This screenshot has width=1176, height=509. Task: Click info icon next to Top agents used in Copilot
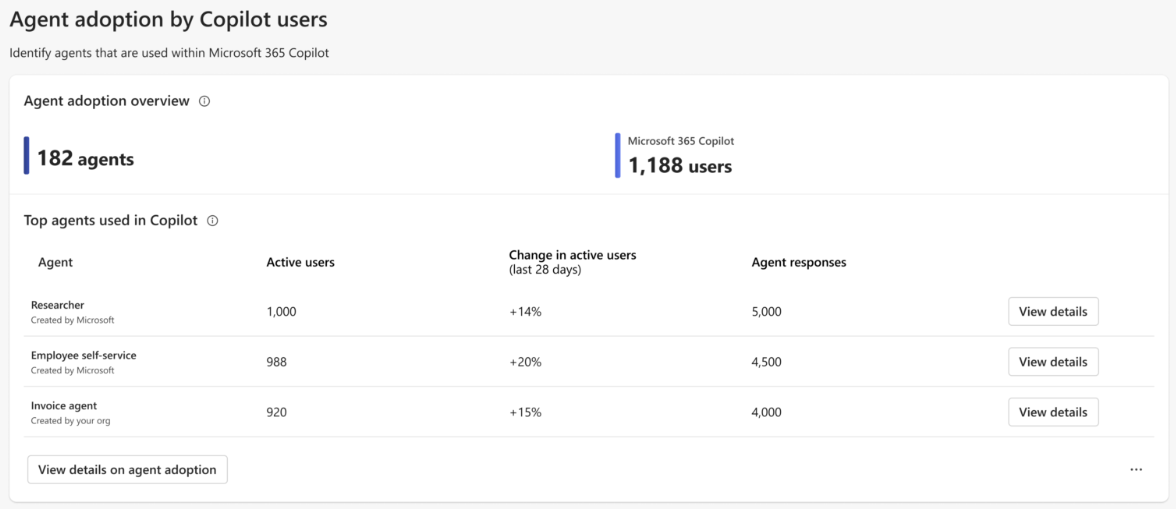click(x=212, y=221)
